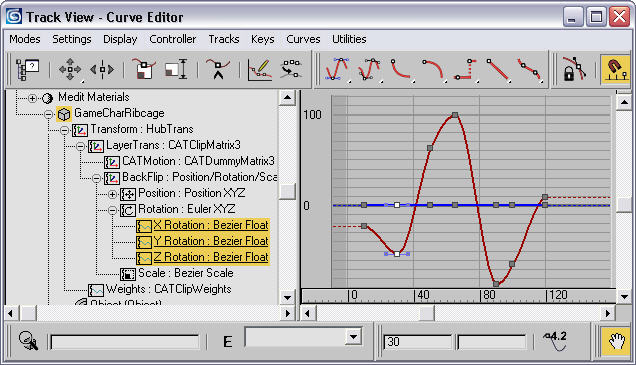Set tangents to Step icon
This screenshot has height=365, width=636.
465,70
